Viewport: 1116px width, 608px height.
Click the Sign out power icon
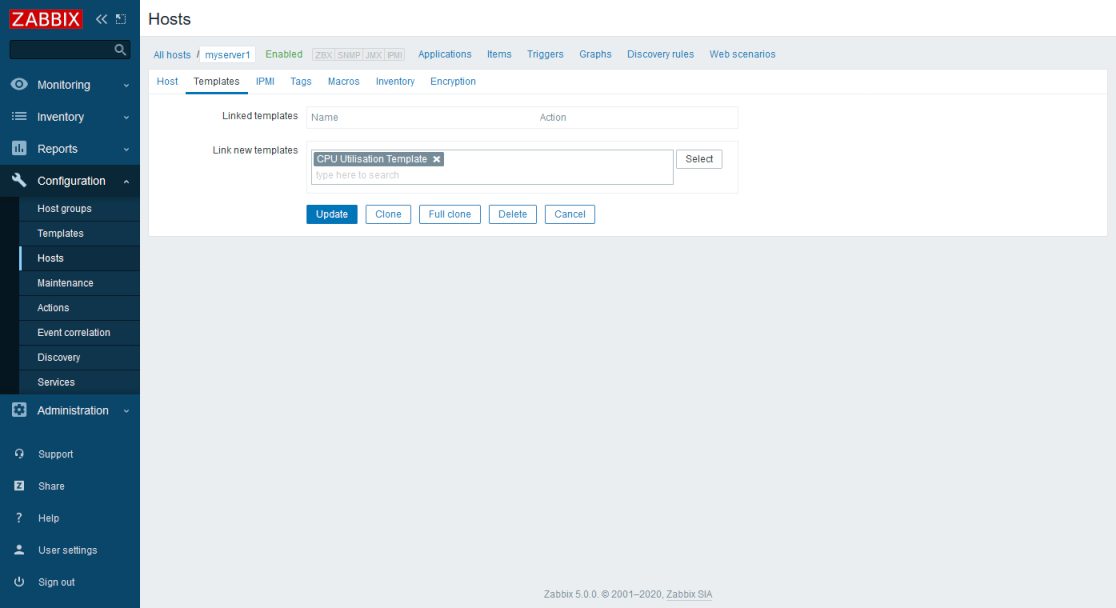(19, 582)
